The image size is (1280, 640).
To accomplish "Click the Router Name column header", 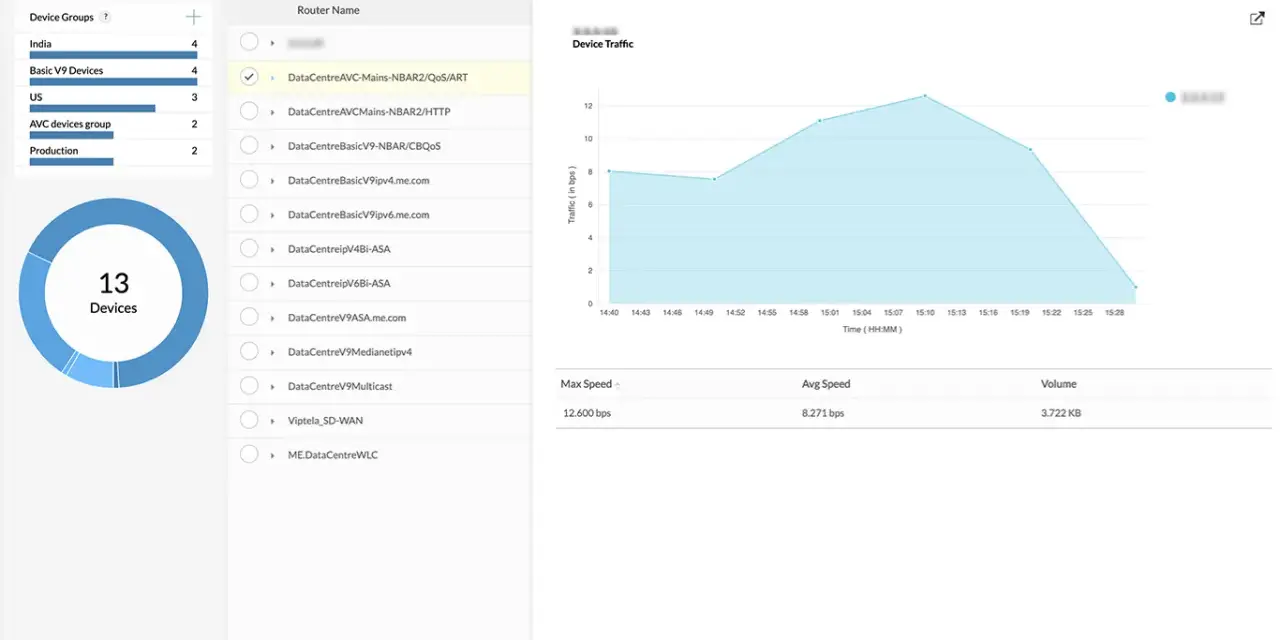I will (328, 10).
